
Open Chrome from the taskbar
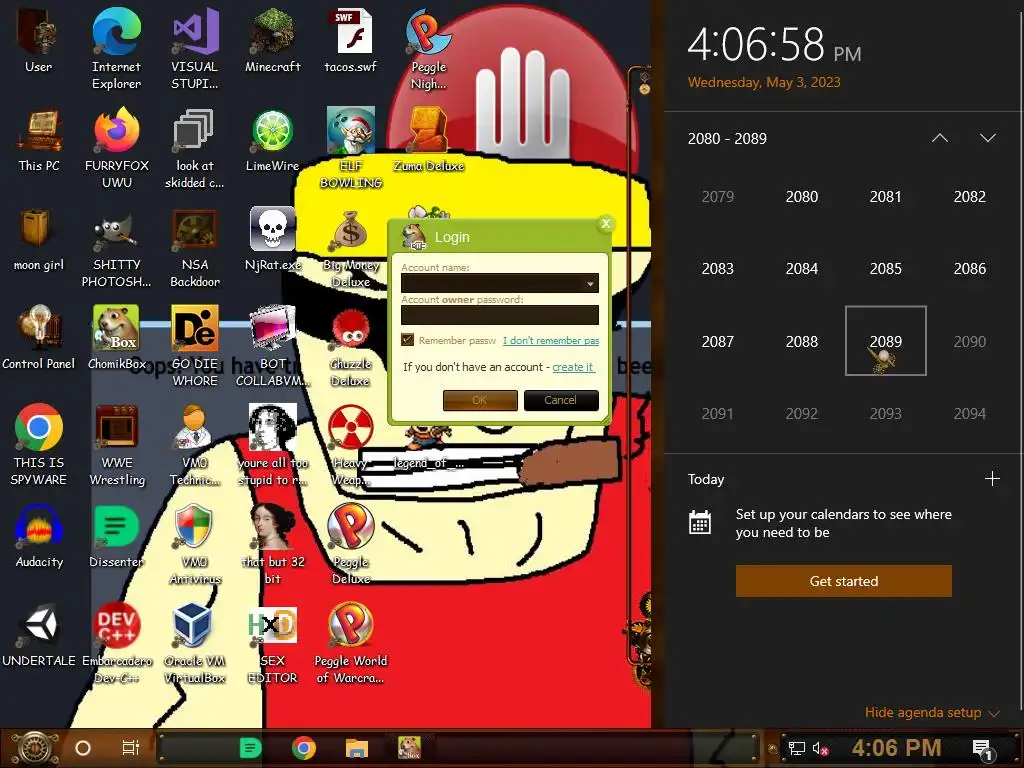click(x=304, y=748)
